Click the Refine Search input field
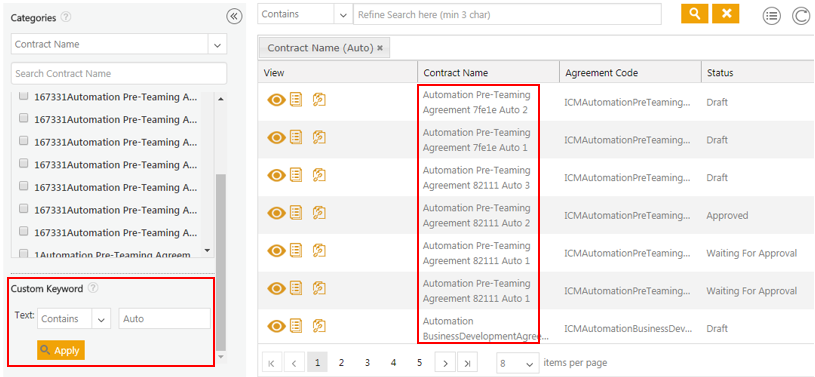Image resolution: width=815 pixels, height=377 pixels. point(507,15)
